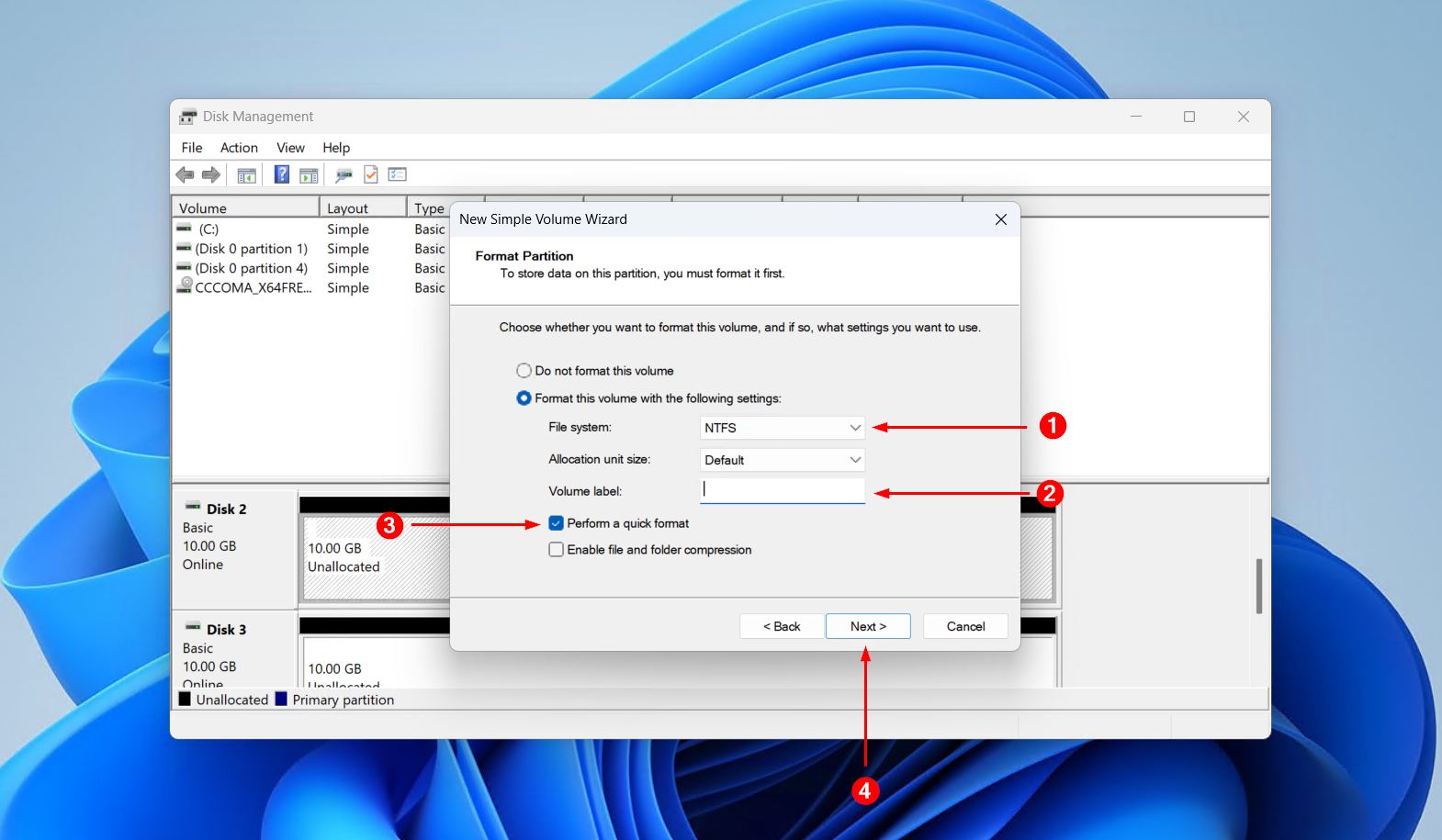The height and width of the screenshot is (840, 1442).
Task: Open the File menu
Action: coord(192,148)
